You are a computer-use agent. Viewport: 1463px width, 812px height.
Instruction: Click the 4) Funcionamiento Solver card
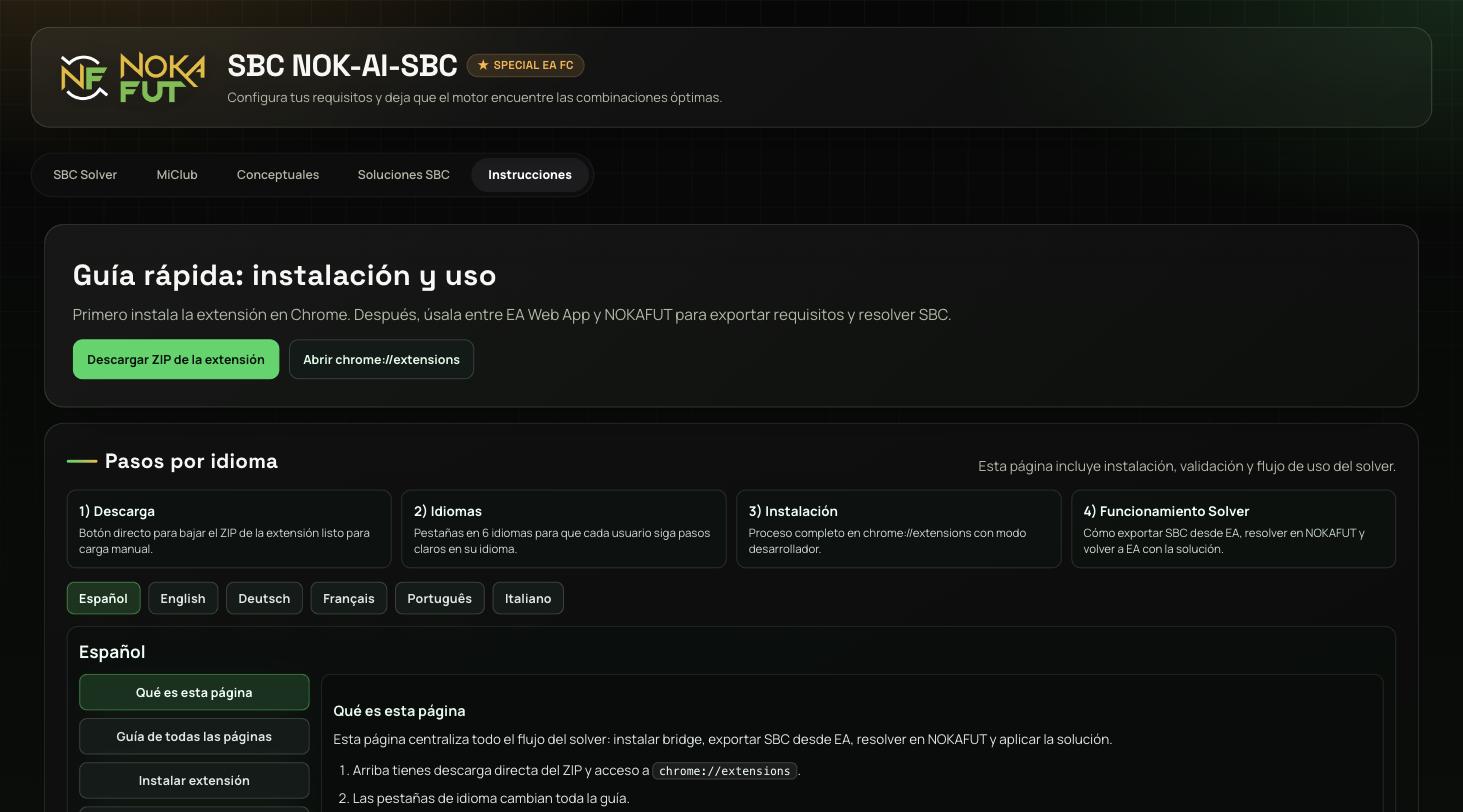1233,528
